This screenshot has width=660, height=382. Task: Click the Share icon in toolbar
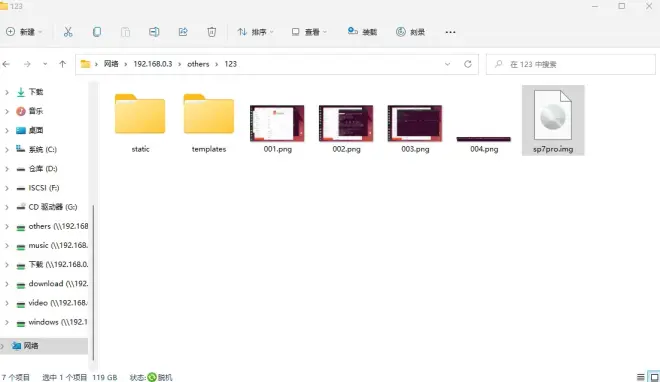[x=183, y=32]
